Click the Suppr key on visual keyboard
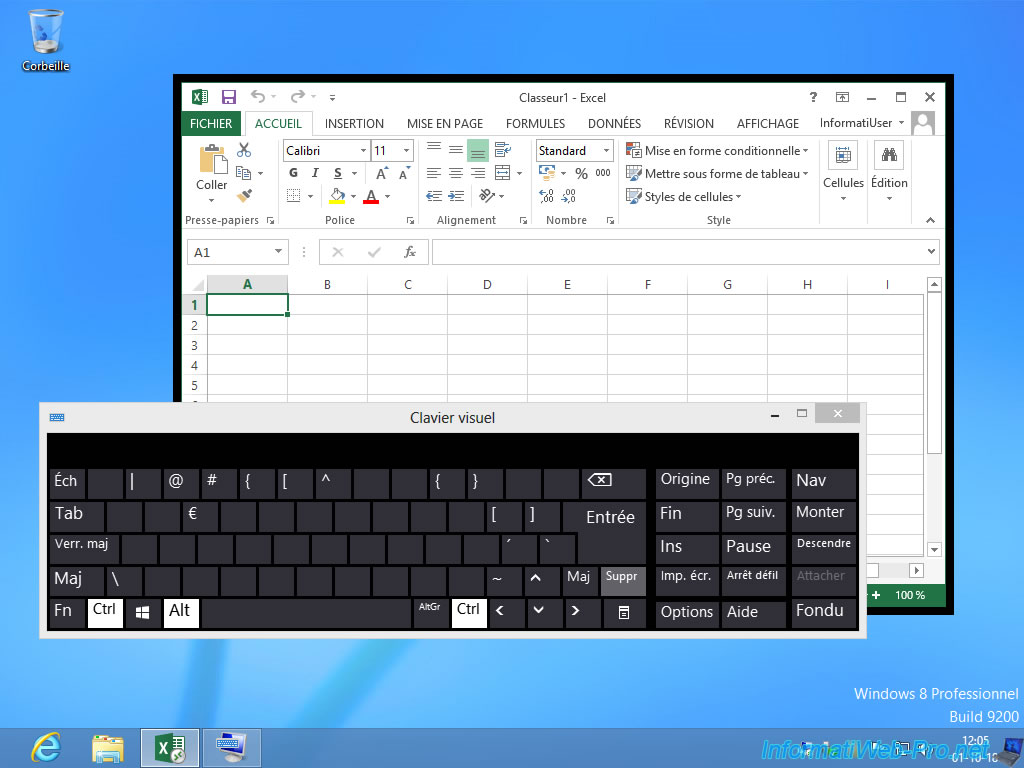This screenshot has height=768, width=1024. [x=622, y=581]
